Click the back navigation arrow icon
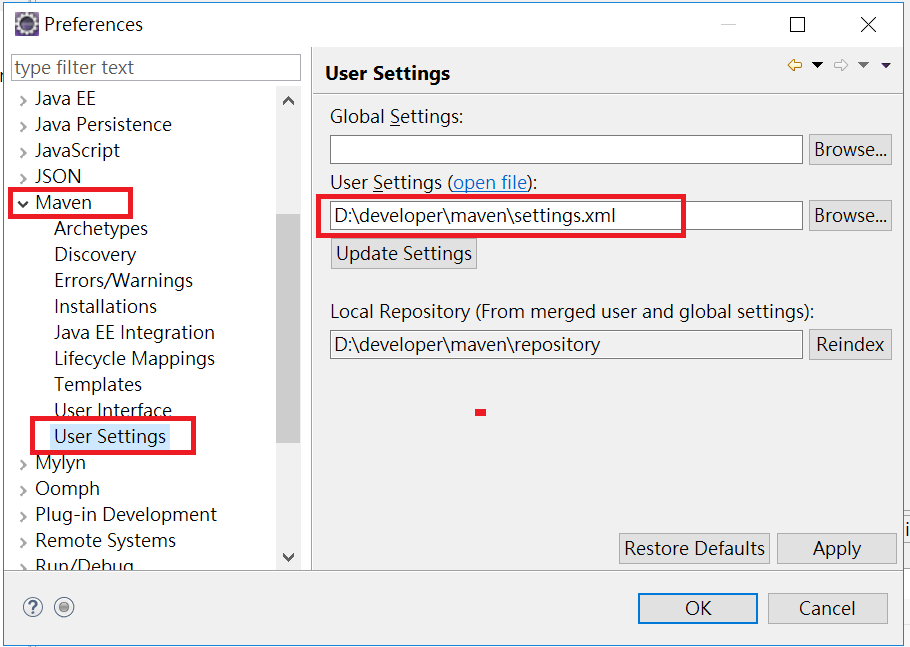This screenshot has height=647, width=910. coord(795,65)
